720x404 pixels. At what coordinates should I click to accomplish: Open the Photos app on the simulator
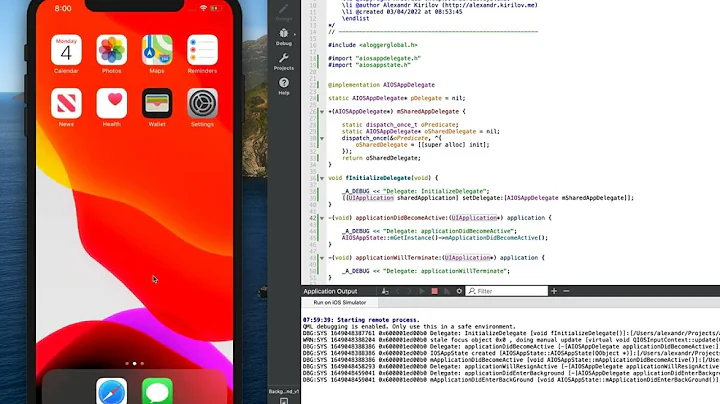click(x=112, y=50)
